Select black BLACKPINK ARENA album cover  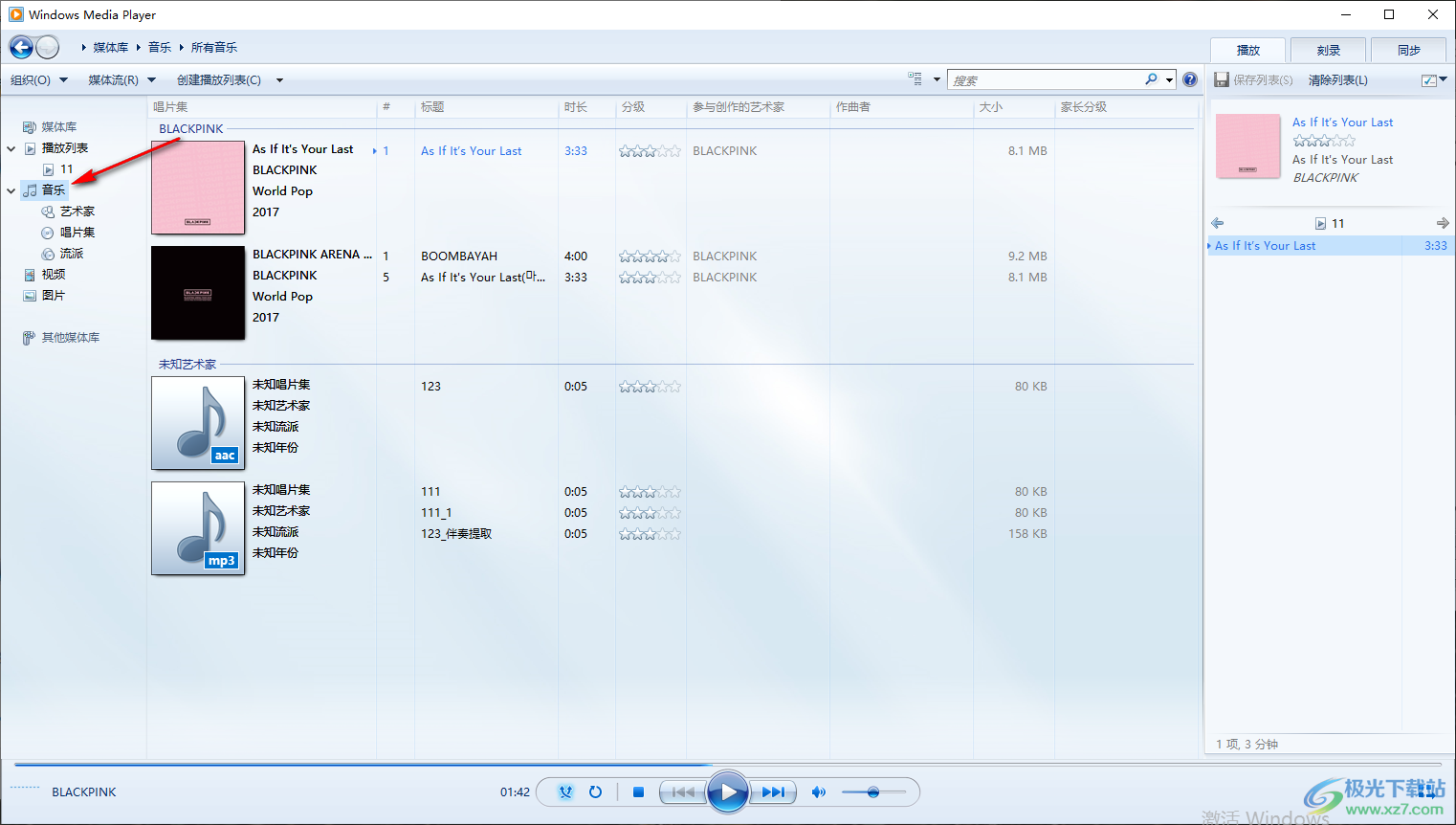point(198,293)
